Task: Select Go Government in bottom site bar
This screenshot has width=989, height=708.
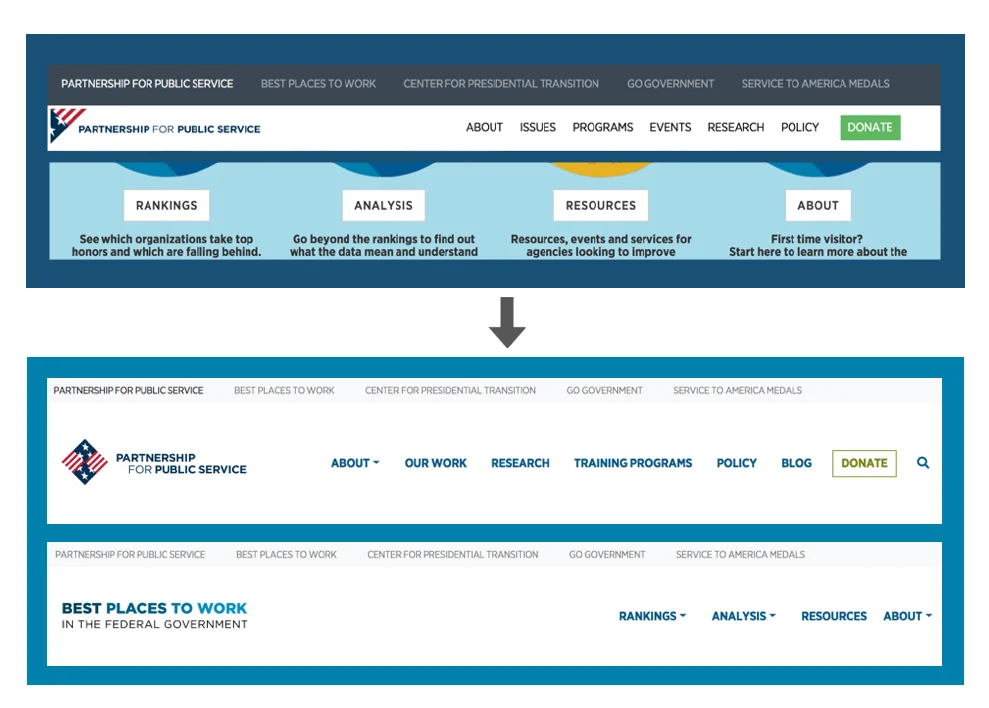Action: click(607, 555)
